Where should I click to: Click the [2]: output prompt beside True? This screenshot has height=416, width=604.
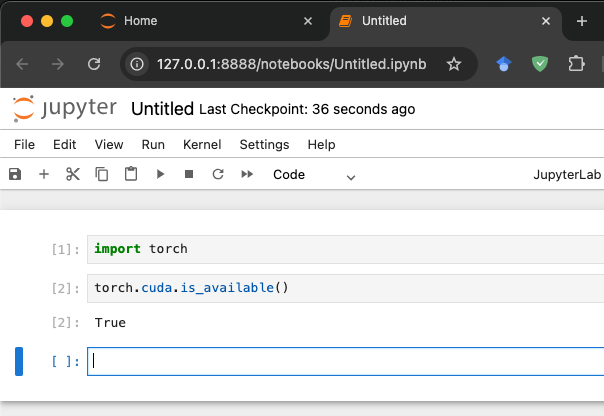pos(65,322)
